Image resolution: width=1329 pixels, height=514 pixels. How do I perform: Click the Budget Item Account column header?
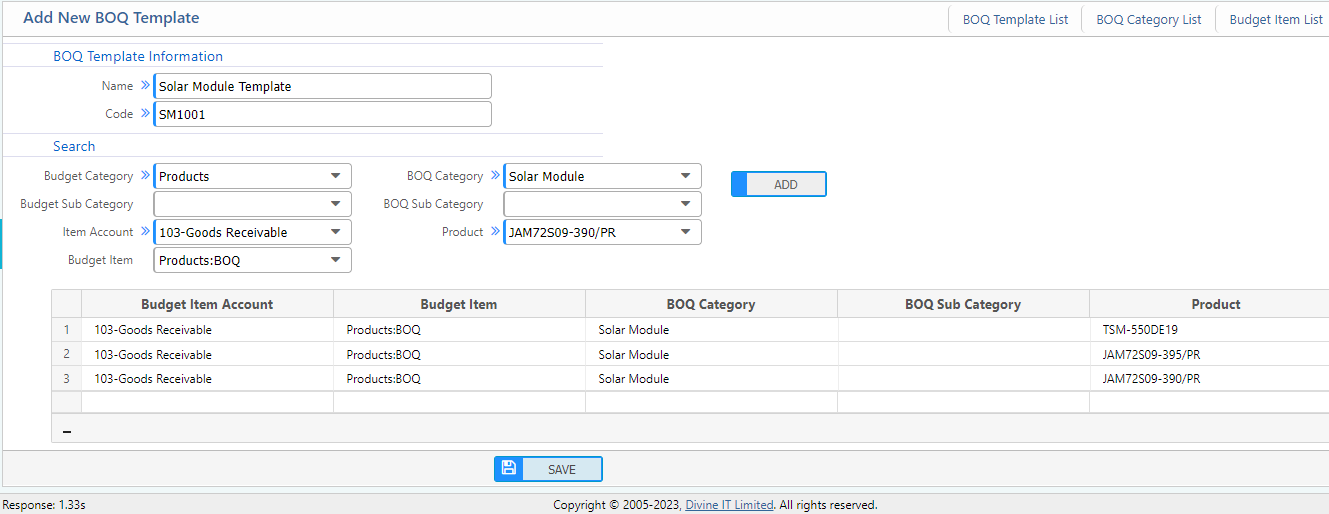[207, 304]
